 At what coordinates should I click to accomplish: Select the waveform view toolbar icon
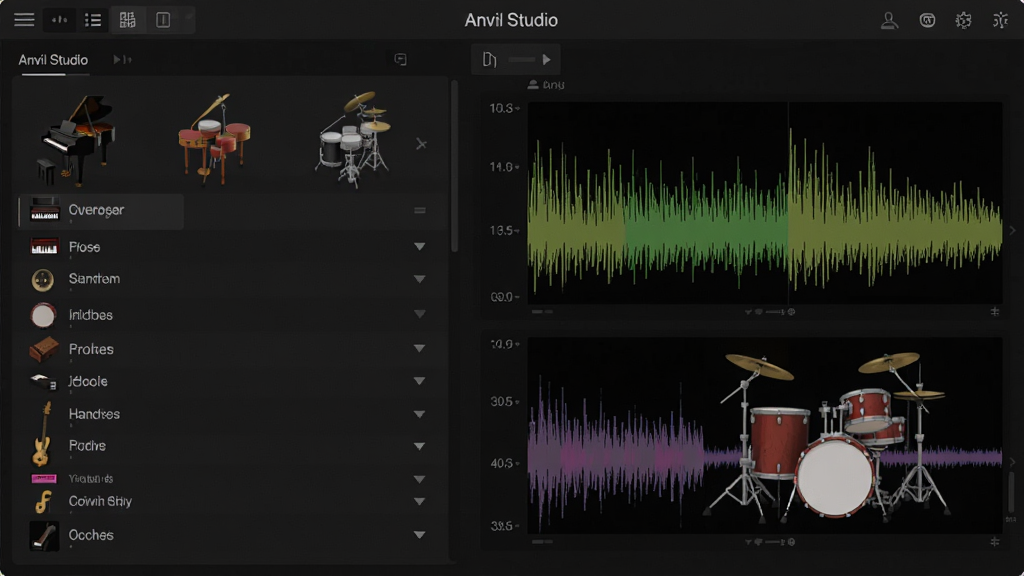coord(59,20)
